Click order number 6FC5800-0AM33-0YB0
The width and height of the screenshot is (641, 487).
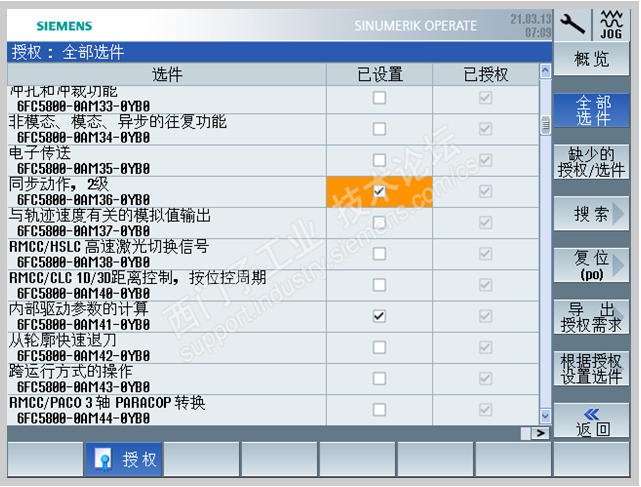[x=83, y=106]
